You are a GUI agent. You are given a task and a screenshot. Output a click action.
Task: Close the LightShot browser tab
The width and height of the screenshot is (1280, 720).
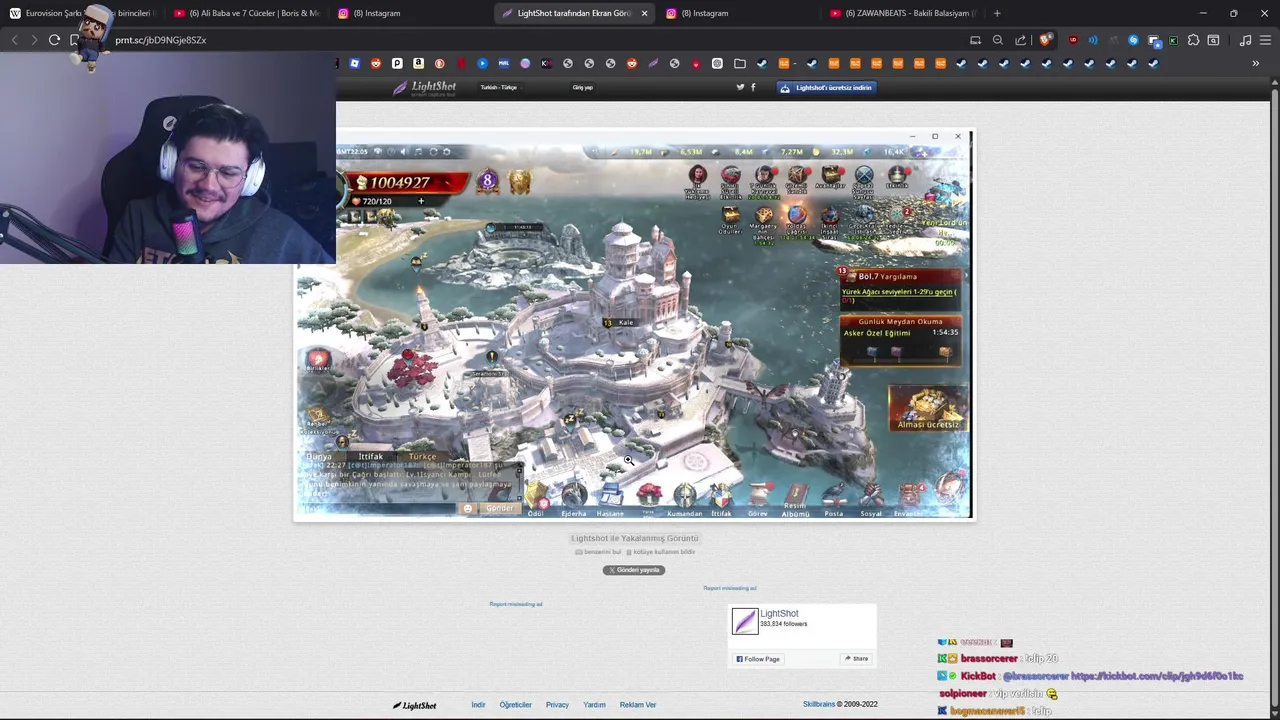(x=644, y=13)
